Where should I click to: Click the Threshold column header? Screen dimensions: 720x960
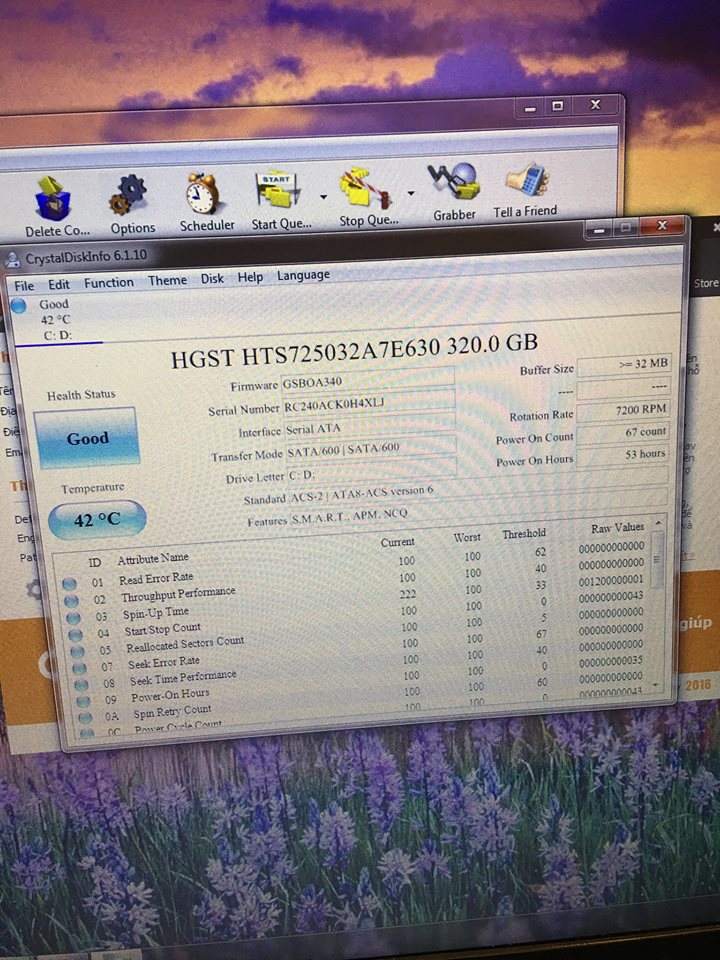[x=523, y=534]
